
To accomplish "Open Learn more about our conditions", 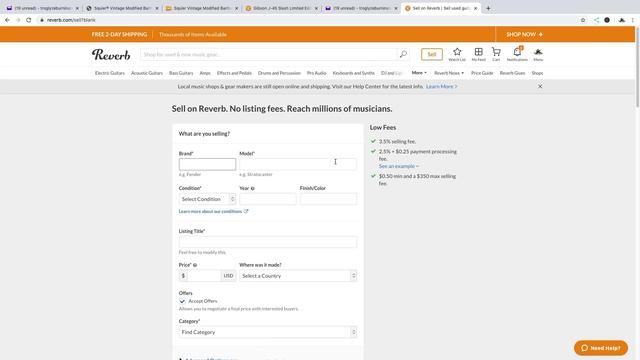I will (x=213, y=211).
